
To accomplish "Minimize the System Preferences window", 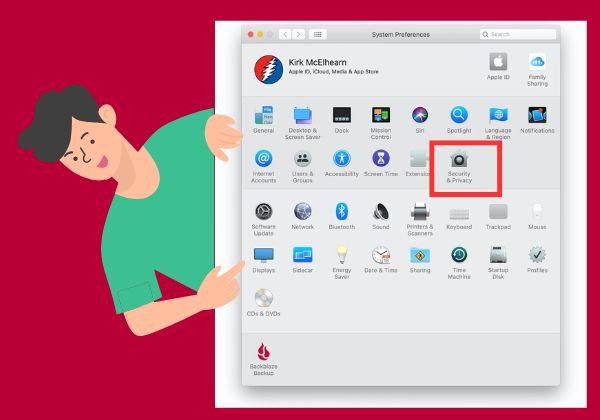I will (260, 34).
